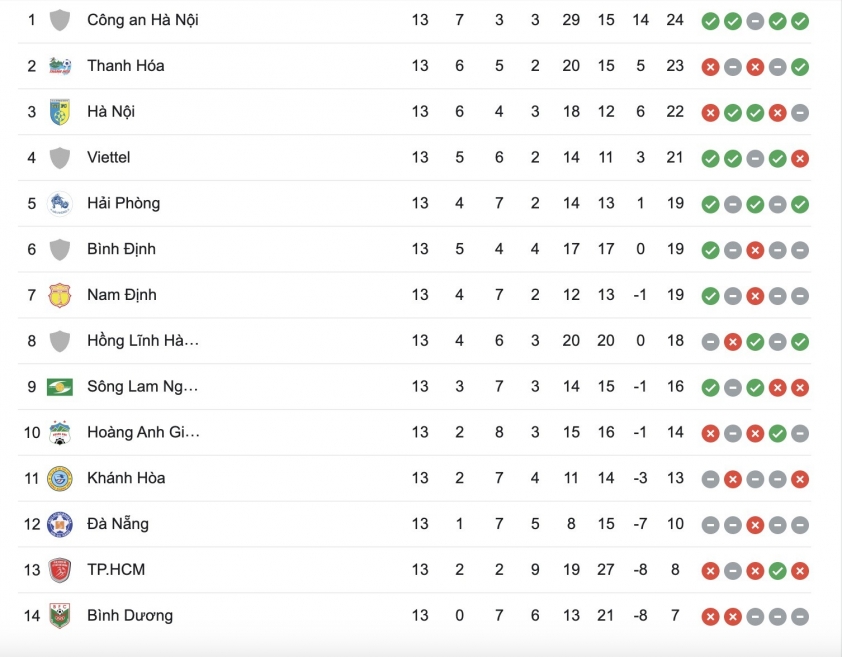Click the Đà Nẵng club logo
842x657 pixels.
tap(60, 524)
